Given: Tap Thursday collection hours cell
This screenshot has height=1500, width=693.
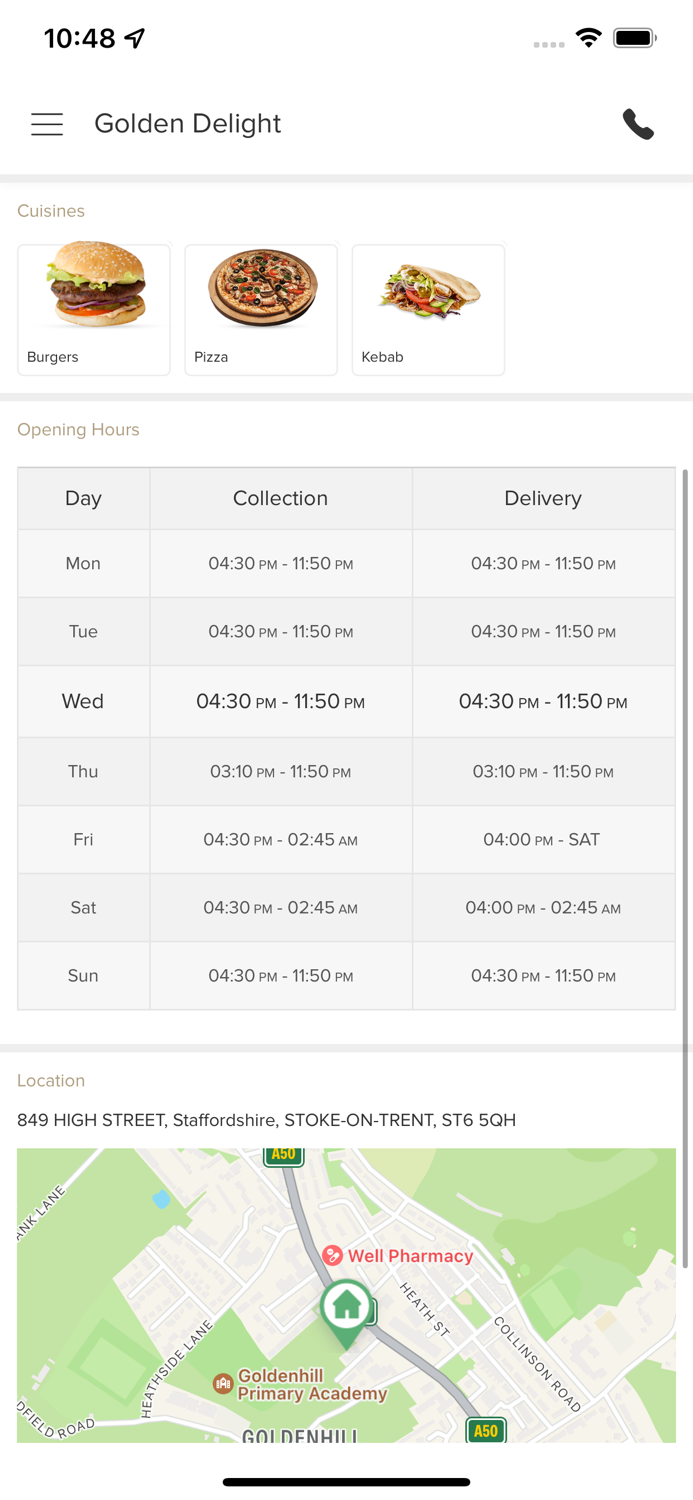Looking at the screenshot, I should tap(280, 772).
